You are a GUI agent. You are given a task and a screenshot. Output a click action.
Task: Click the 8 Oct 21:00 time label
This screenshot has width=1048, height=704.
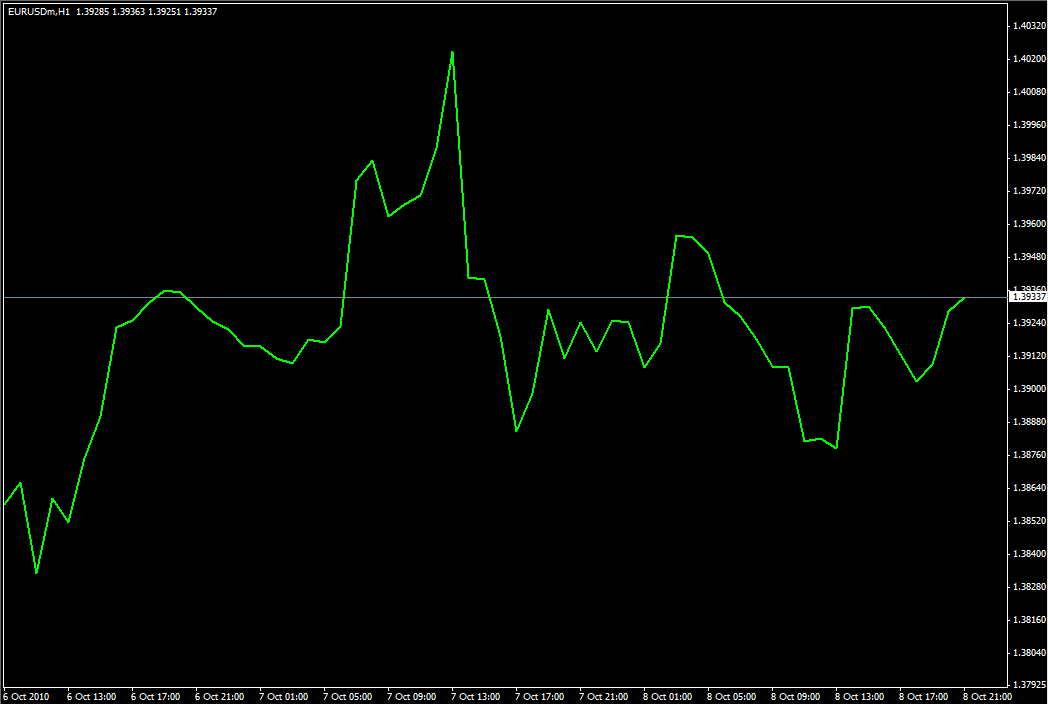pos(988,697)
